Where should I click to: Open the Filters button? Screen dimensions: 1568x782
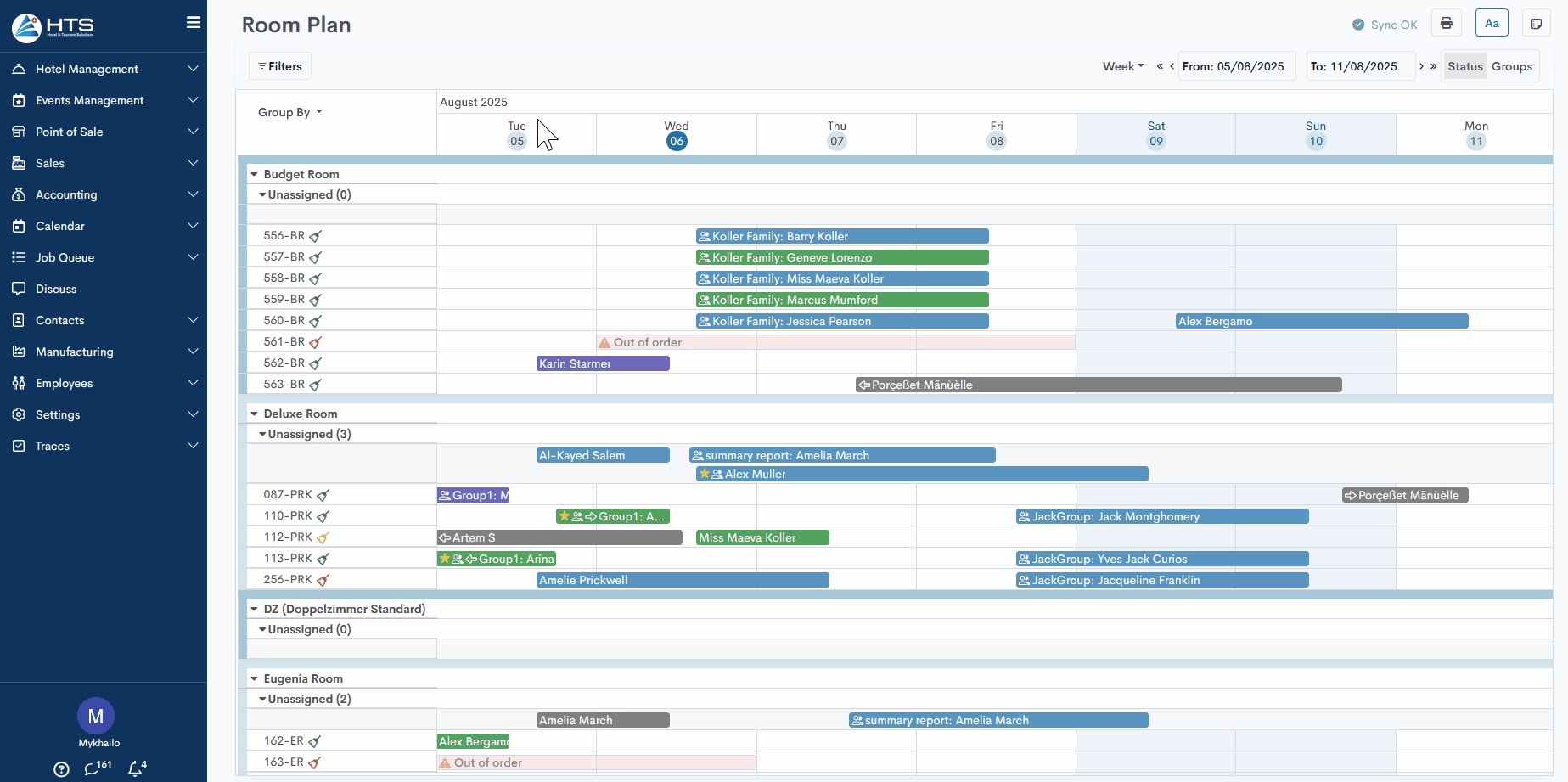coord(280,66)
